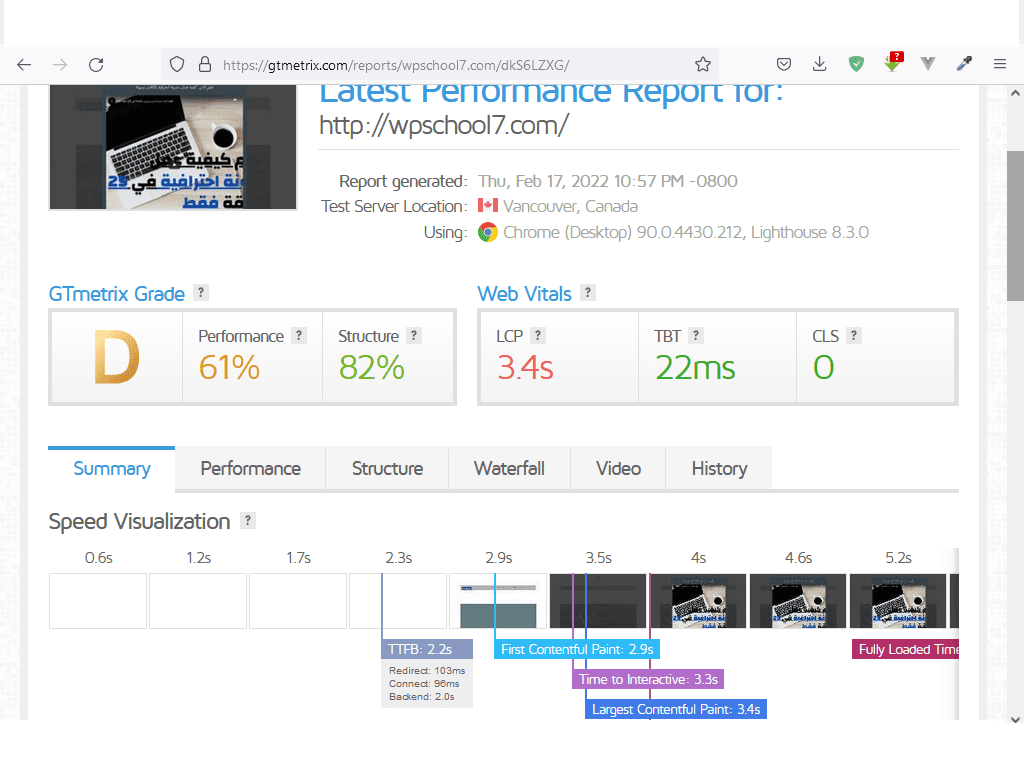Click the site screenshot thumbnail
The width and height of the screenshot is (1024, 768).
click(x=173, y=148)
